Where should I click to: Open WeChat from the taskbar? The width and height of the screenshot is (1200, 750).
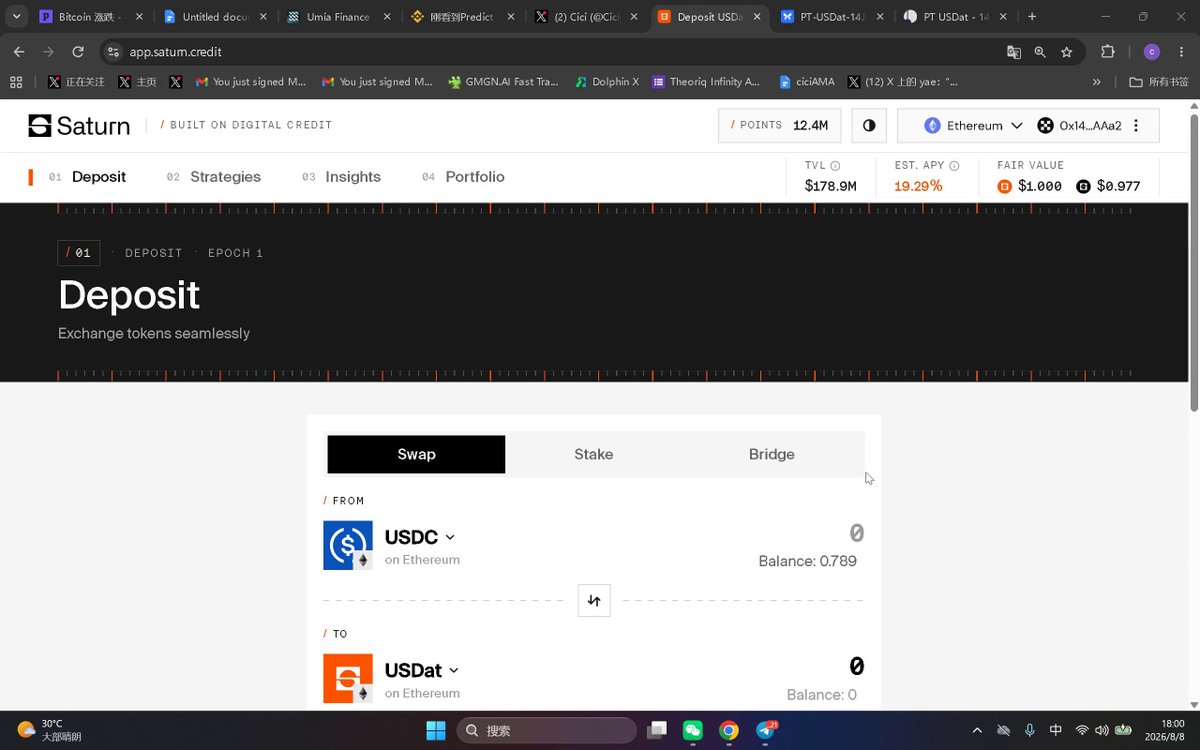tap(693, 730)
